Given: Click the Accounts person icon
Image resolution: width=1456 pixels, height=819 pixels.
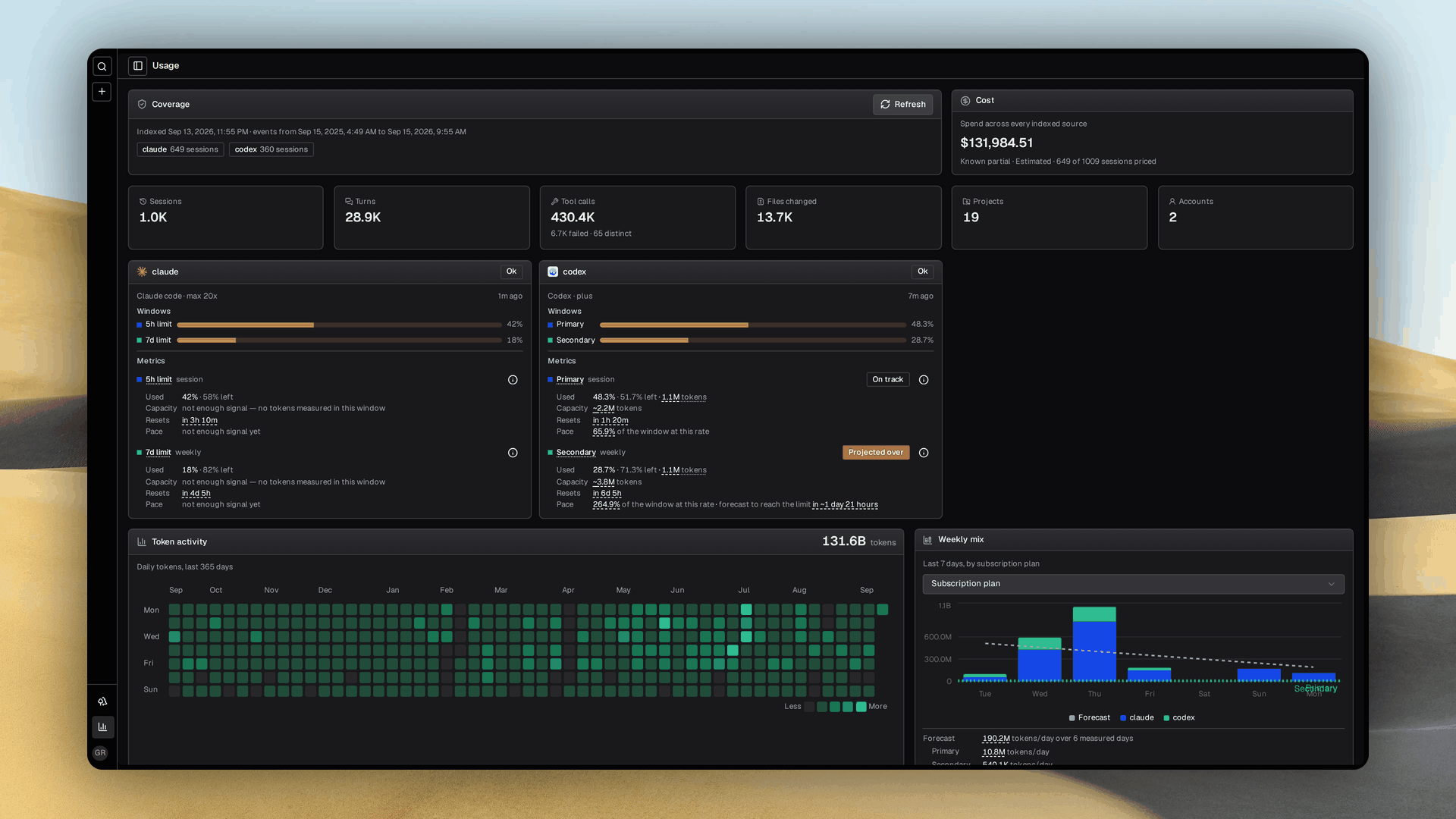Looking at the screenshot, I should coord(1172,202).
